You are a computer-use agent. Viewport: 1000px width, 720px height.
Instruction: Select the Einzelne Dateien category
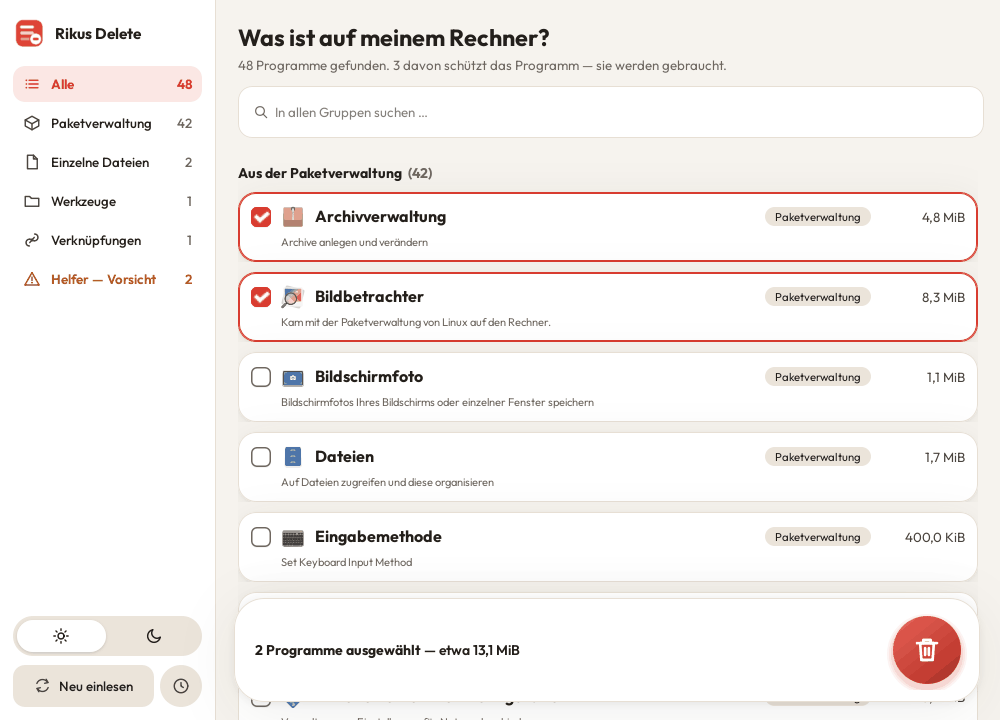point(107,162)
